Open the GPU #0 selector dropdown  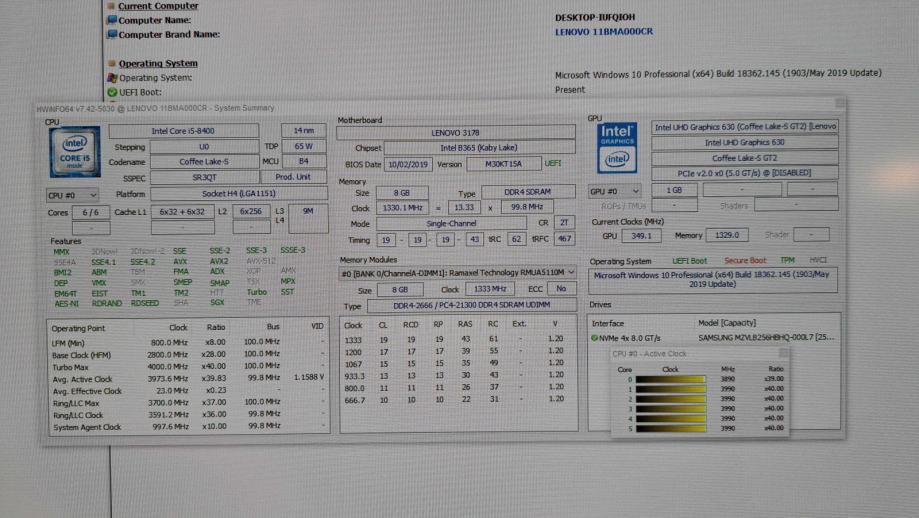pos(614,191)
